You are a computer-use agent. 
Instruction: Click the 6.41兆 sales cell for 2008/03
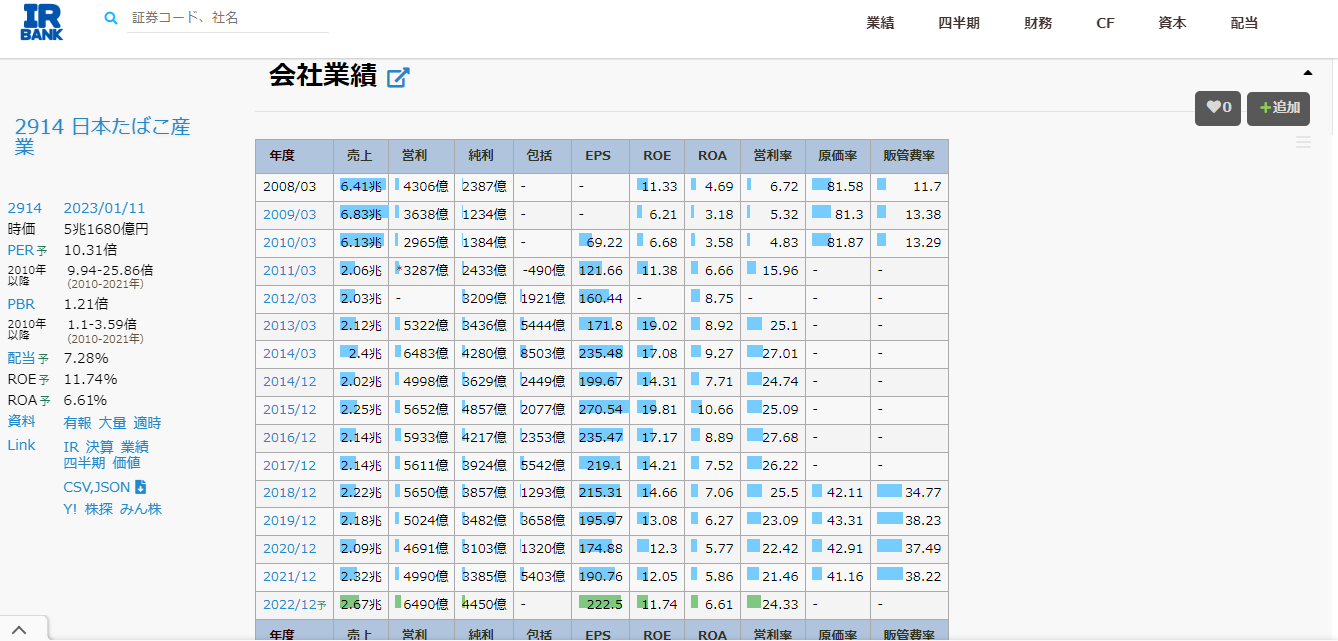pos(360,187)
